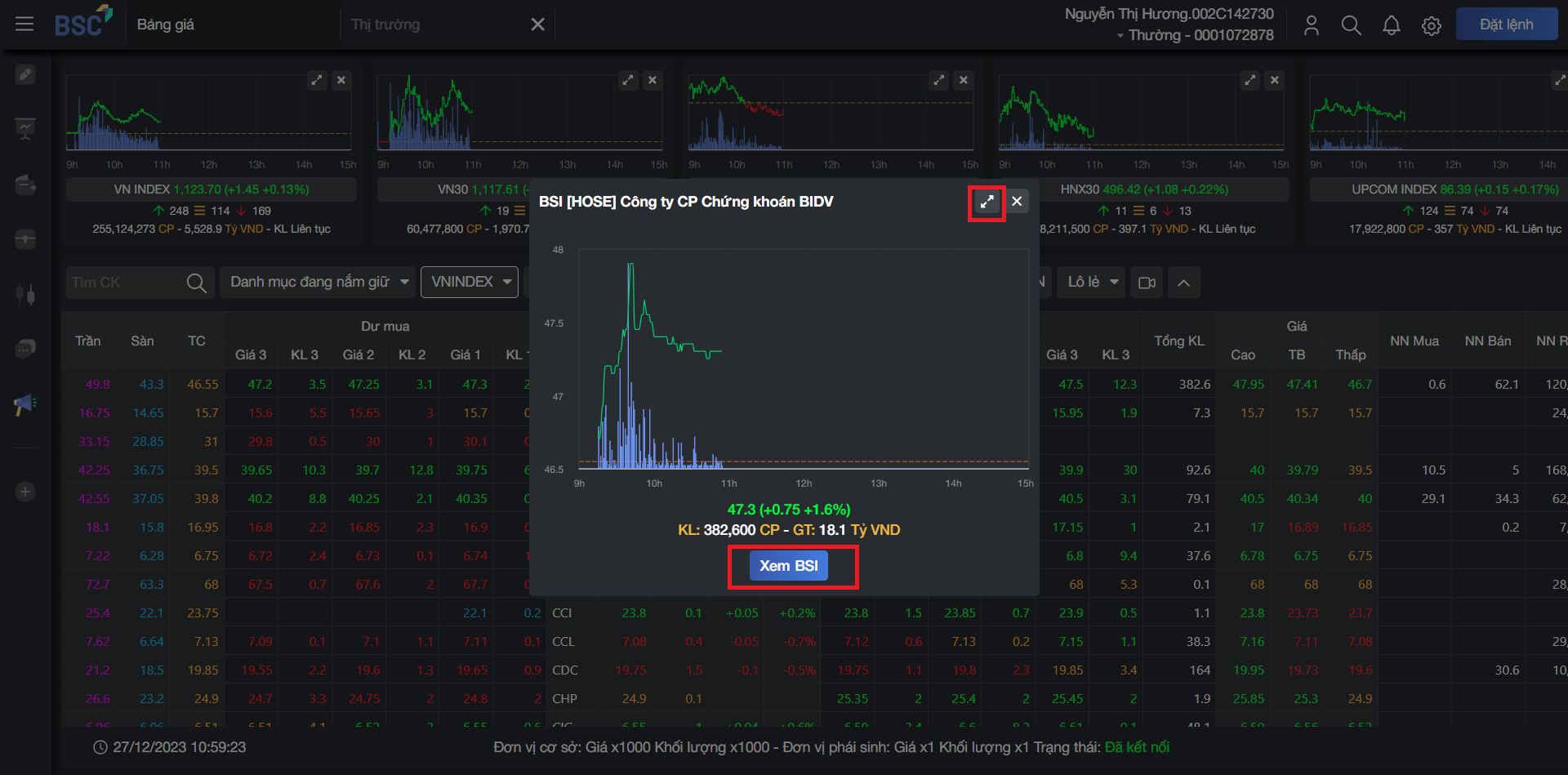Click the plus add icon in sidebar
This screenshot has width=1568, height=775.
25,492
